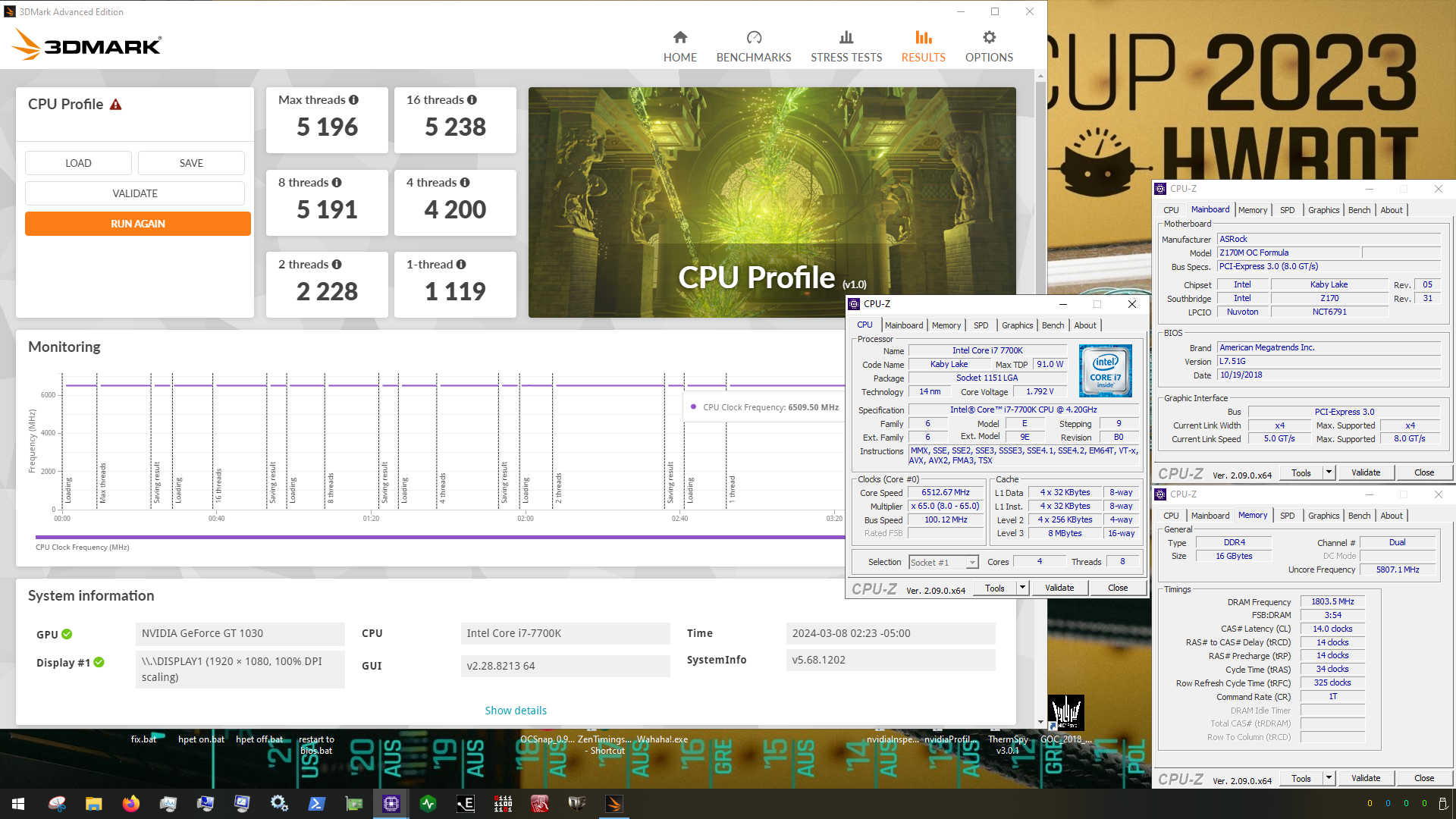Click the LOAD button in CPU Profile panel
Screen dimensions: 1456x819
(x=78, y=163)
